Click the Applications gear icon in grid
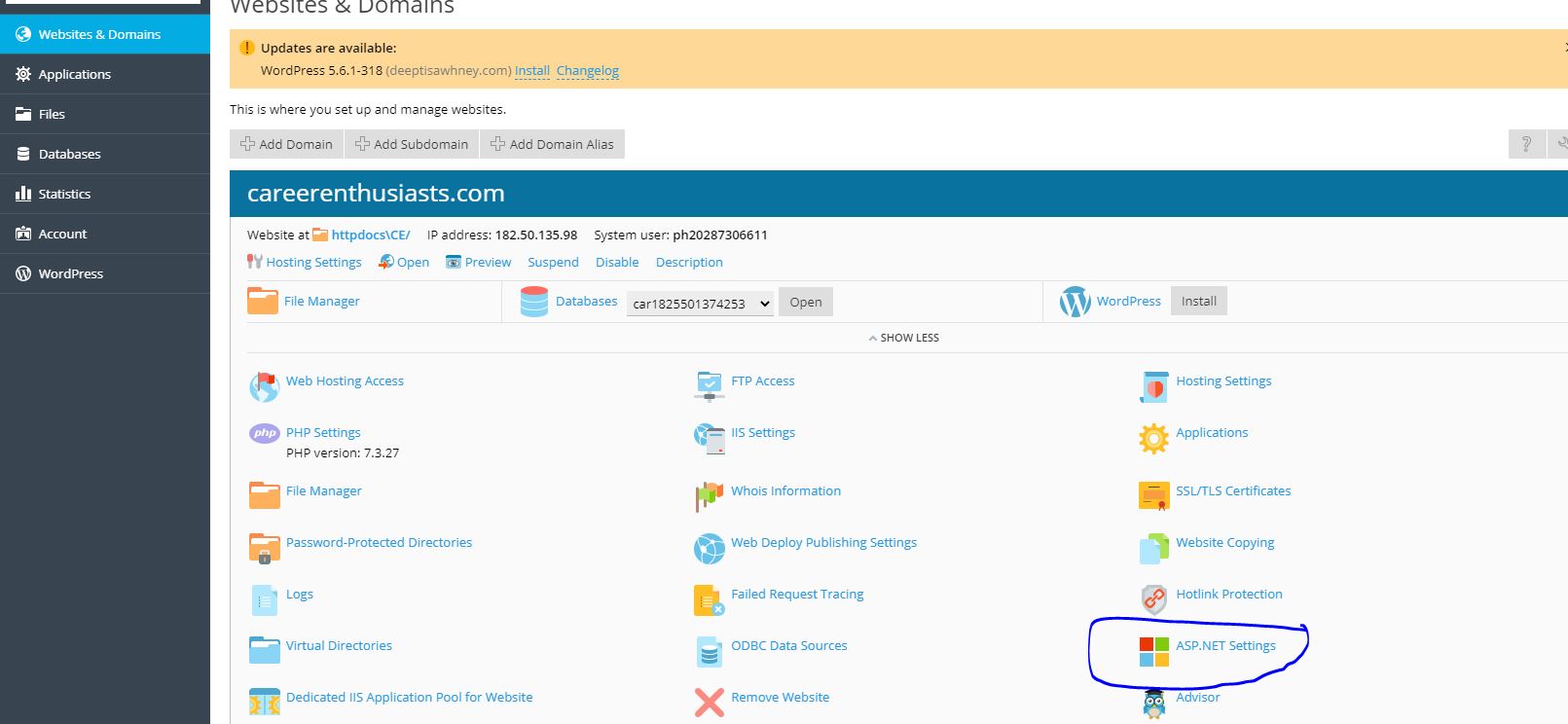 tap(1153, 439)
